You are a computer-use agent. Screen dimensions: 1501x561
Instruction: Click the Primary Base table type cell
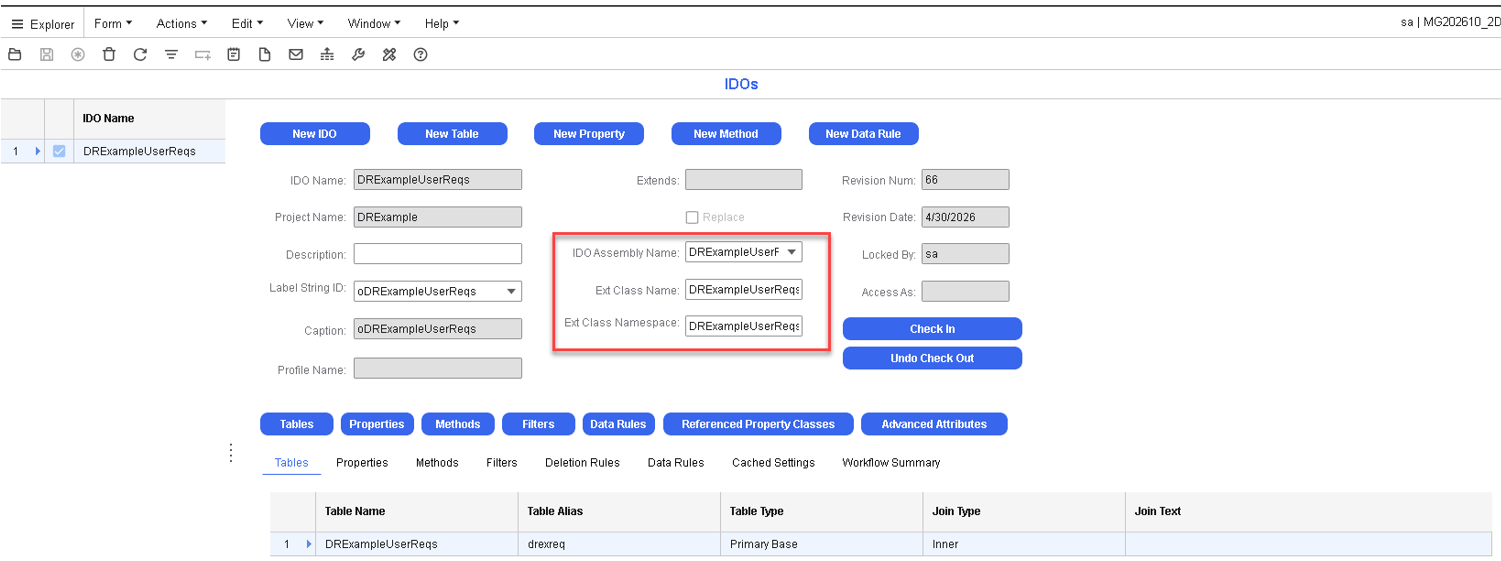822,544
